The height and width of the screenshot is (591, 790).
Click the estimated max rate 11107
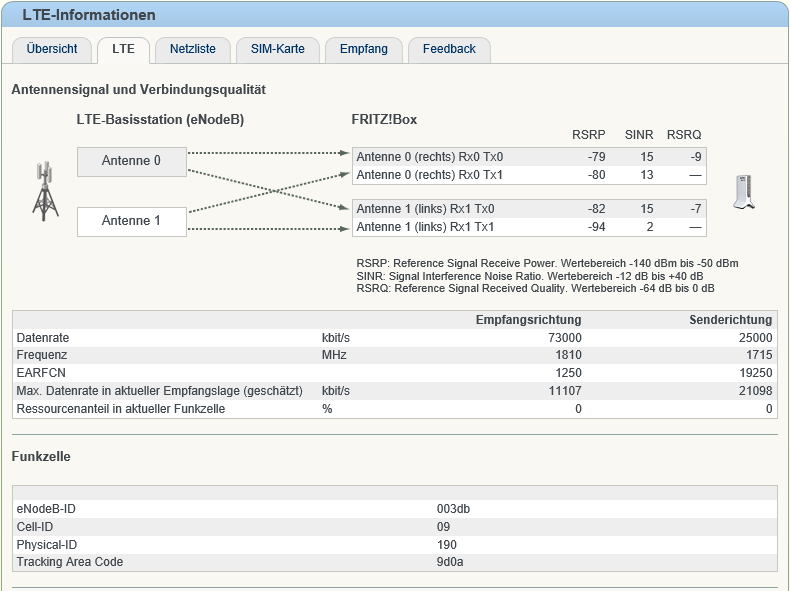pos(565,391)
